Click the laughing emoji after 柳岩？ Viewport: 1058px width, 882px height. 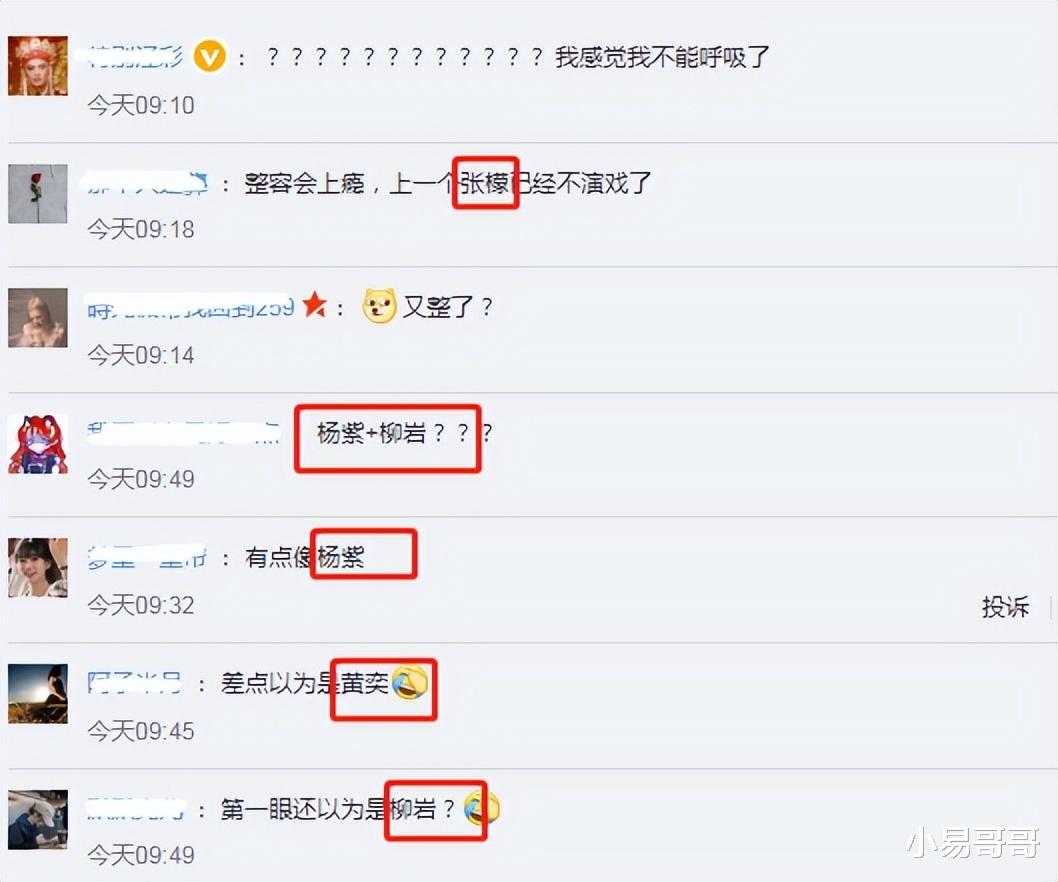(x=482, y=808)
